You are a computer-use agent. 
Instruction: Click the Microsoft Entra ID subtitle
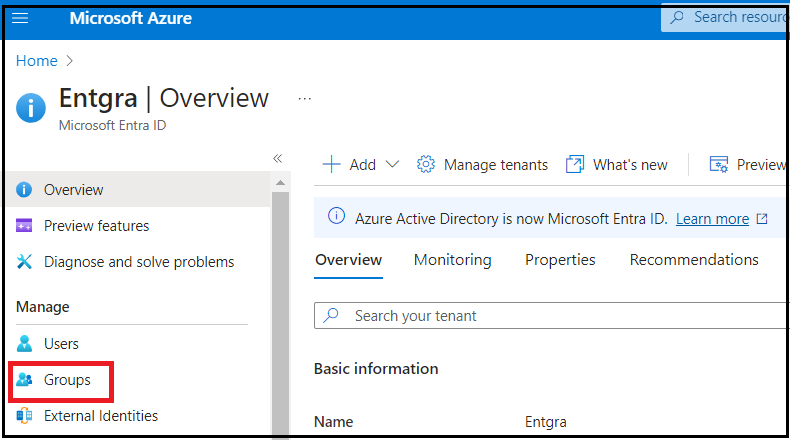tap(112, 125)
